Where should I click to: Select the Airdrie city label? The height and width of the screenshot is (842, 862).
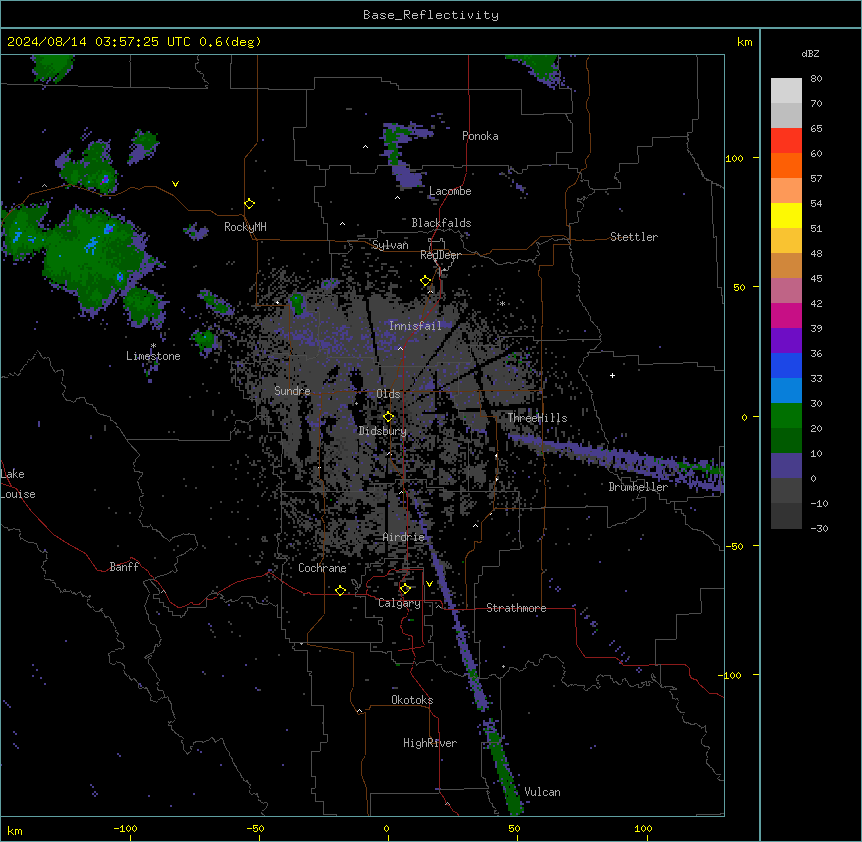404,537
